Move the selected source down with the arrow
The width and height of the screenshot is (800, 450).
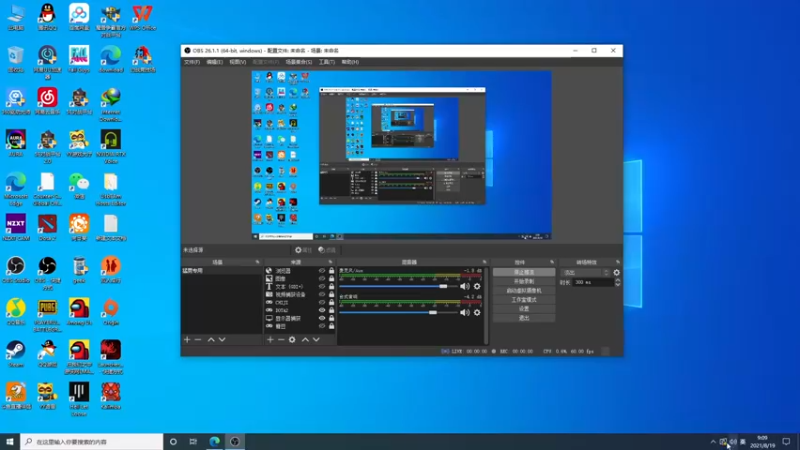coord(316,340)
